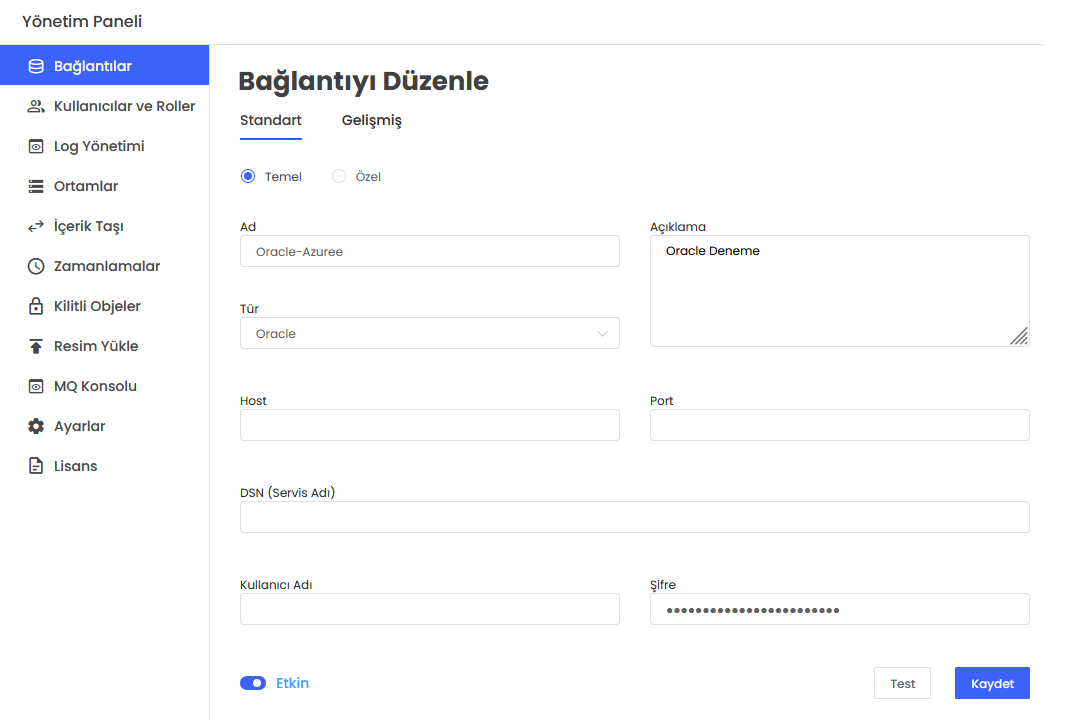Save changes with the Kaydet button
The height and width of the screenshot is (722, 1071).
tap(991, 683)
